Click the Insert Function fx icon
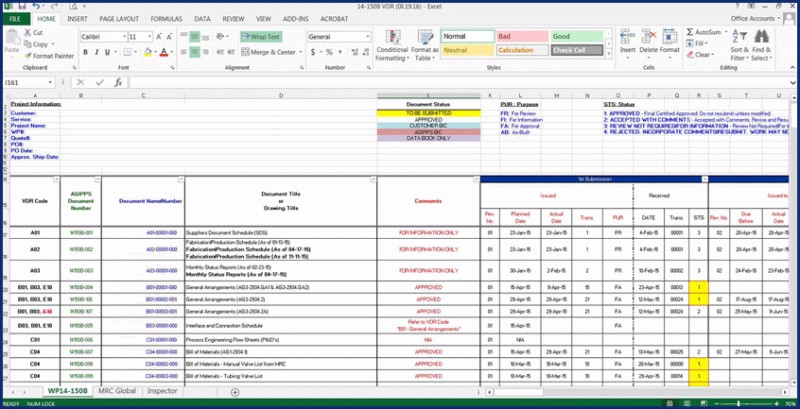The height and width of the screenshot is (409, 800). click(x=118, y=83)
